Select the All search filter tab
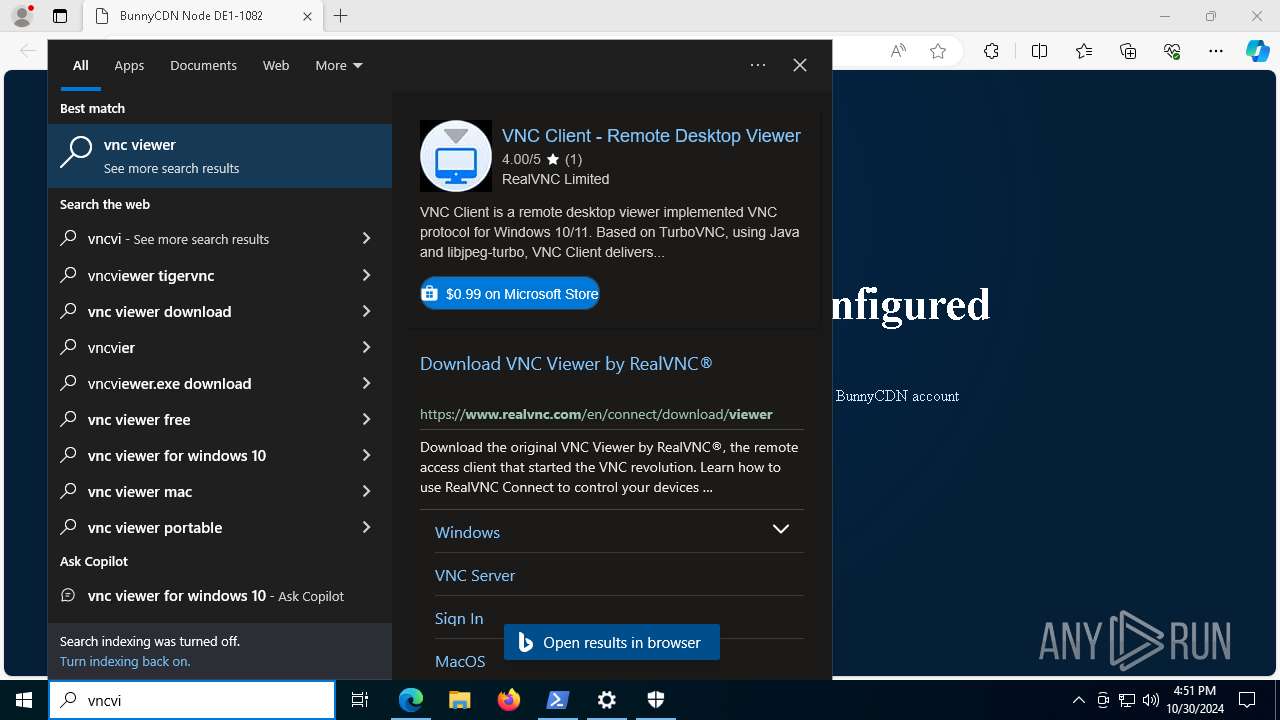1280x720 pixels. tap(81, 65)
